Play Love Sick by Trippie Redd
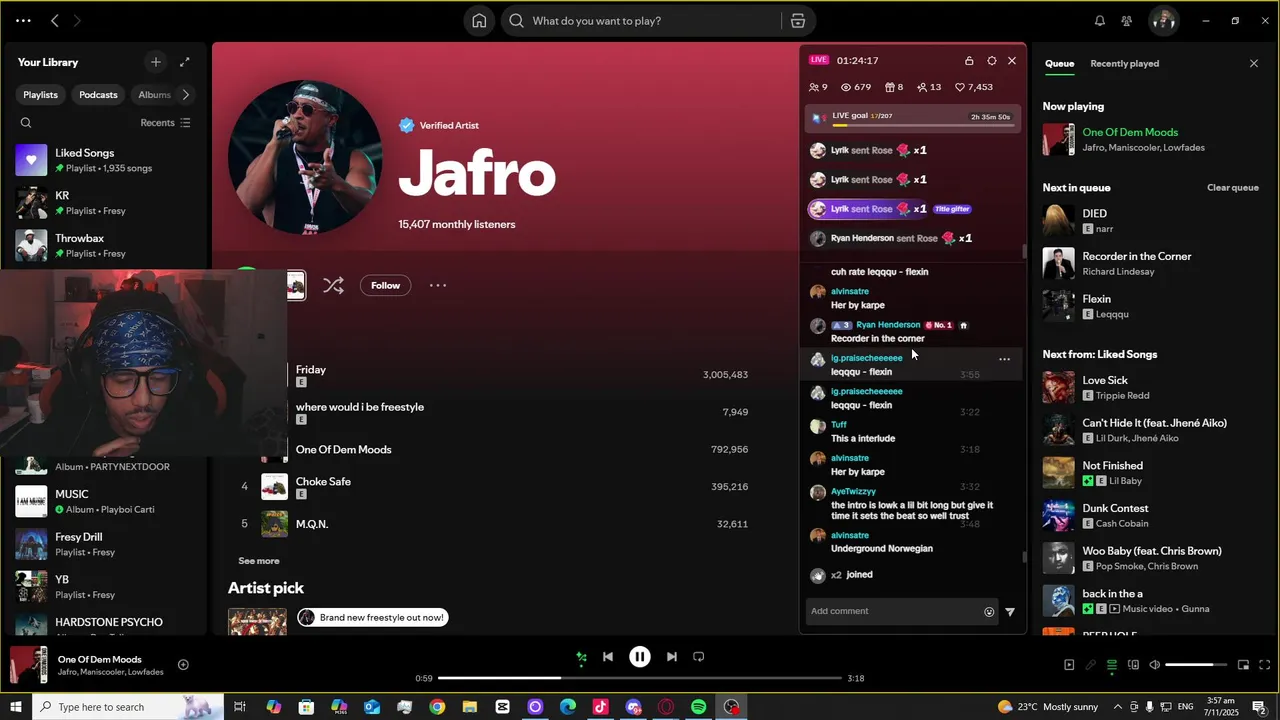Viewport: 1280px width, 720px height. click(1151, 387)
